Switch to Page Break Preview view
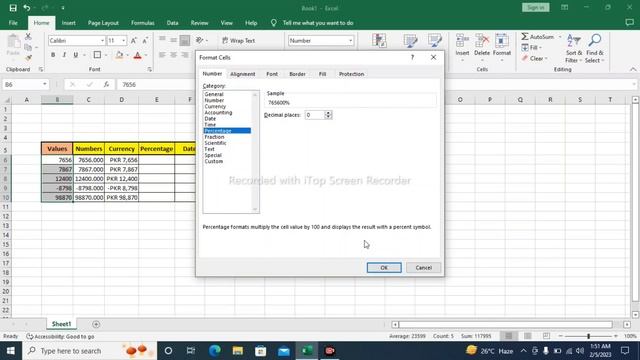640x360 pixels. (x=547, y=336)
